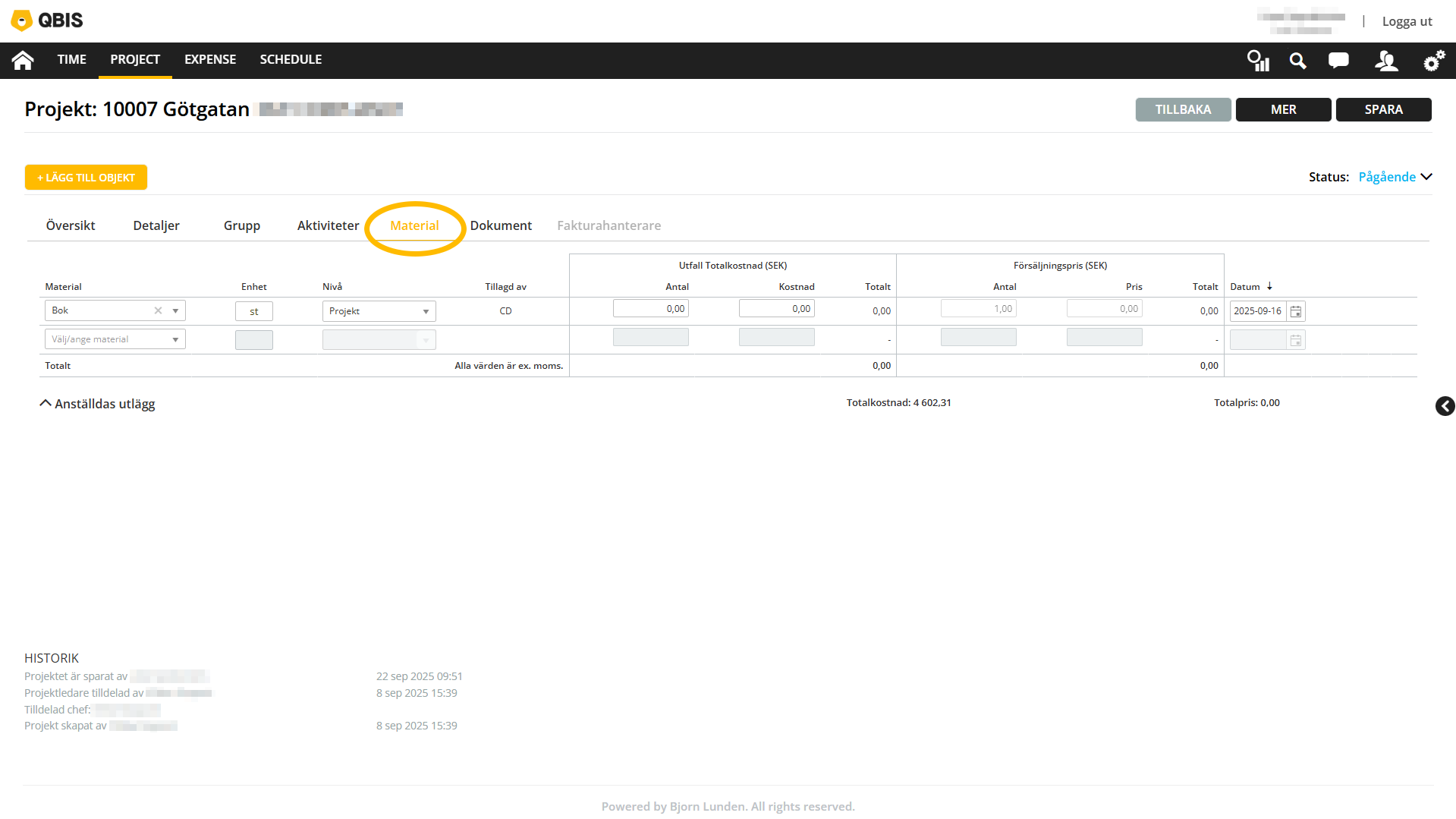Open the user profile icon
Viewport: 1456px width, 819px height.
1386,61
